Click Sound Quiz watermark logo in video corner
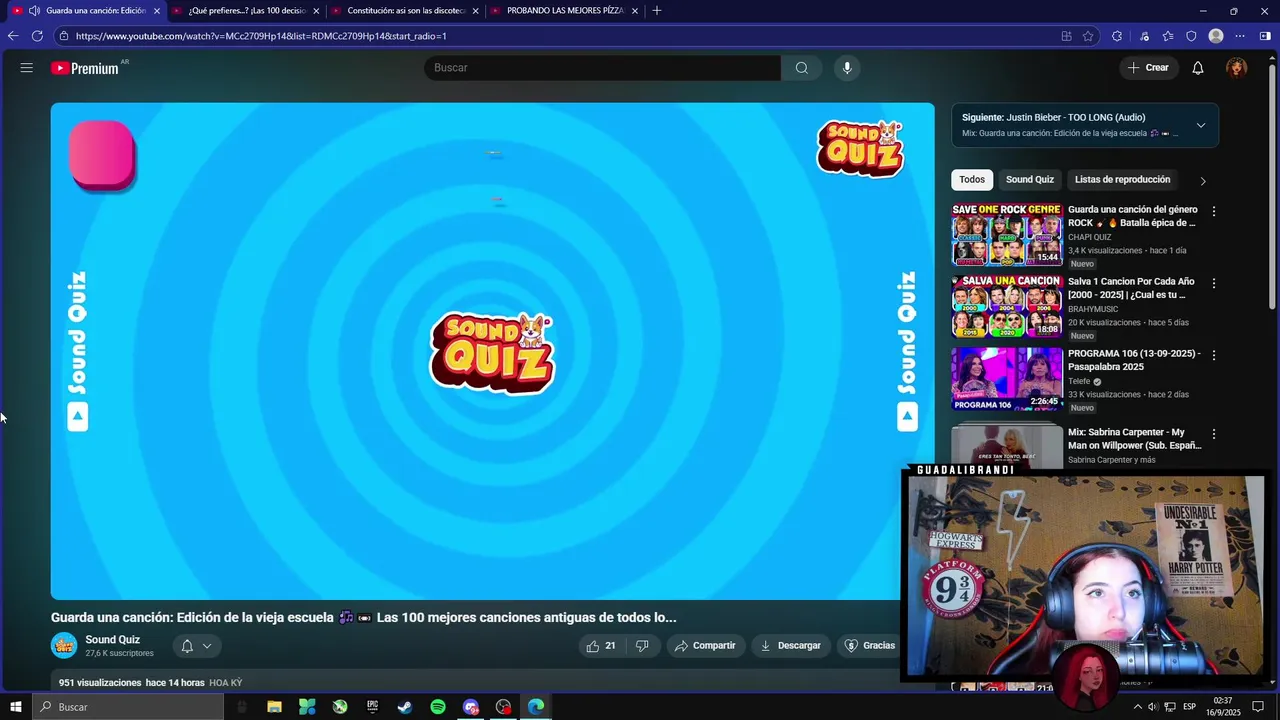This screenshot has width=1280, height=720. [860, 149]
